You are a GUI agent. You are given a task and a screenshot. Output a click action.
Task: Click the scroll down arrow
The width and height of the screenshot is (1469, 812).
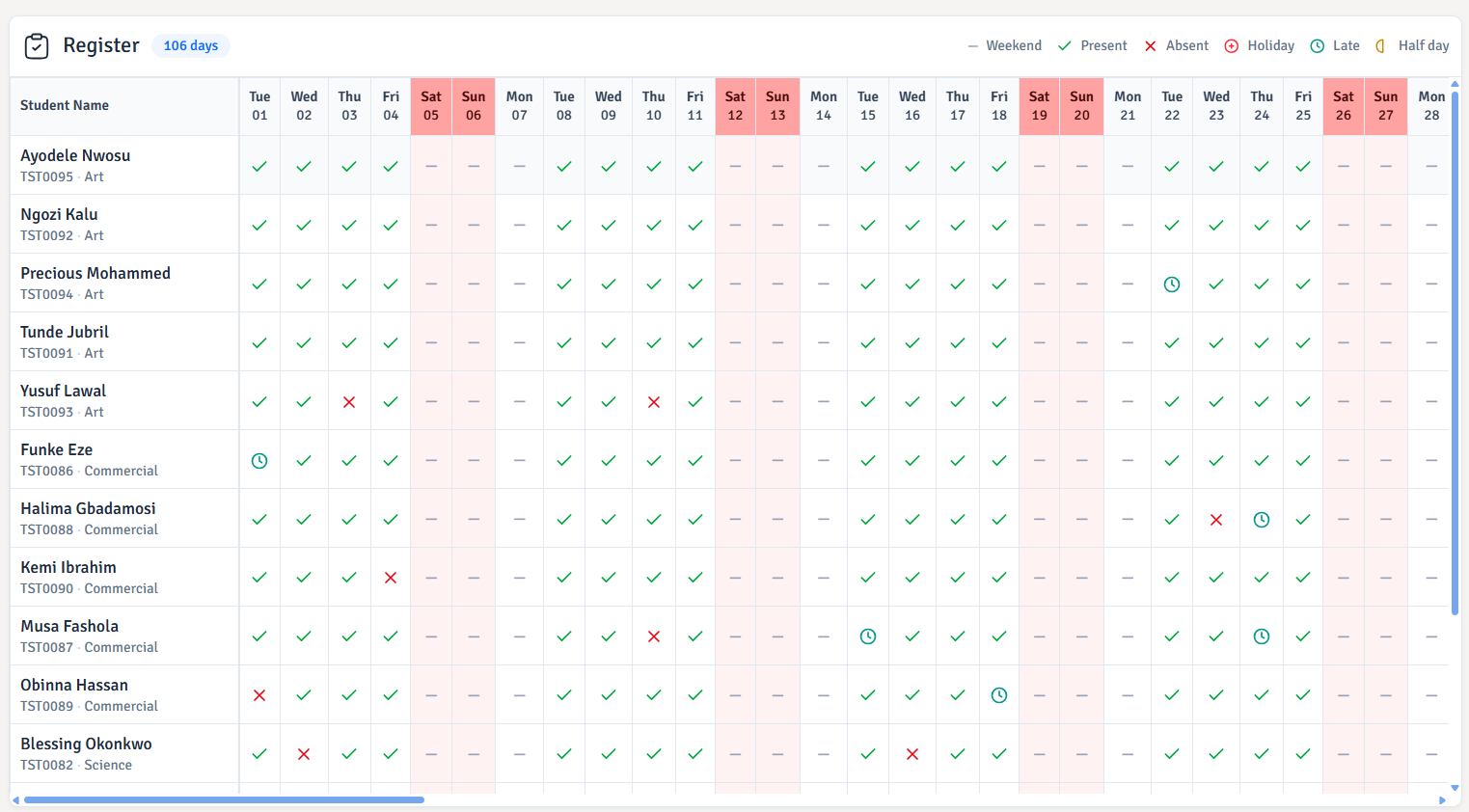(x=1455, y=788)
